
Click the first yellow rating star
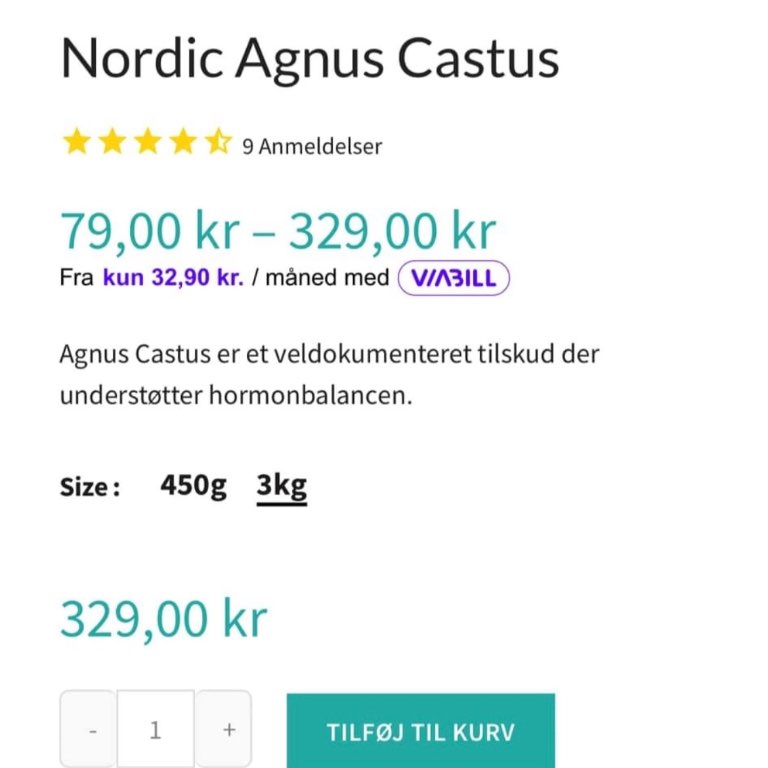coord(77,142)
